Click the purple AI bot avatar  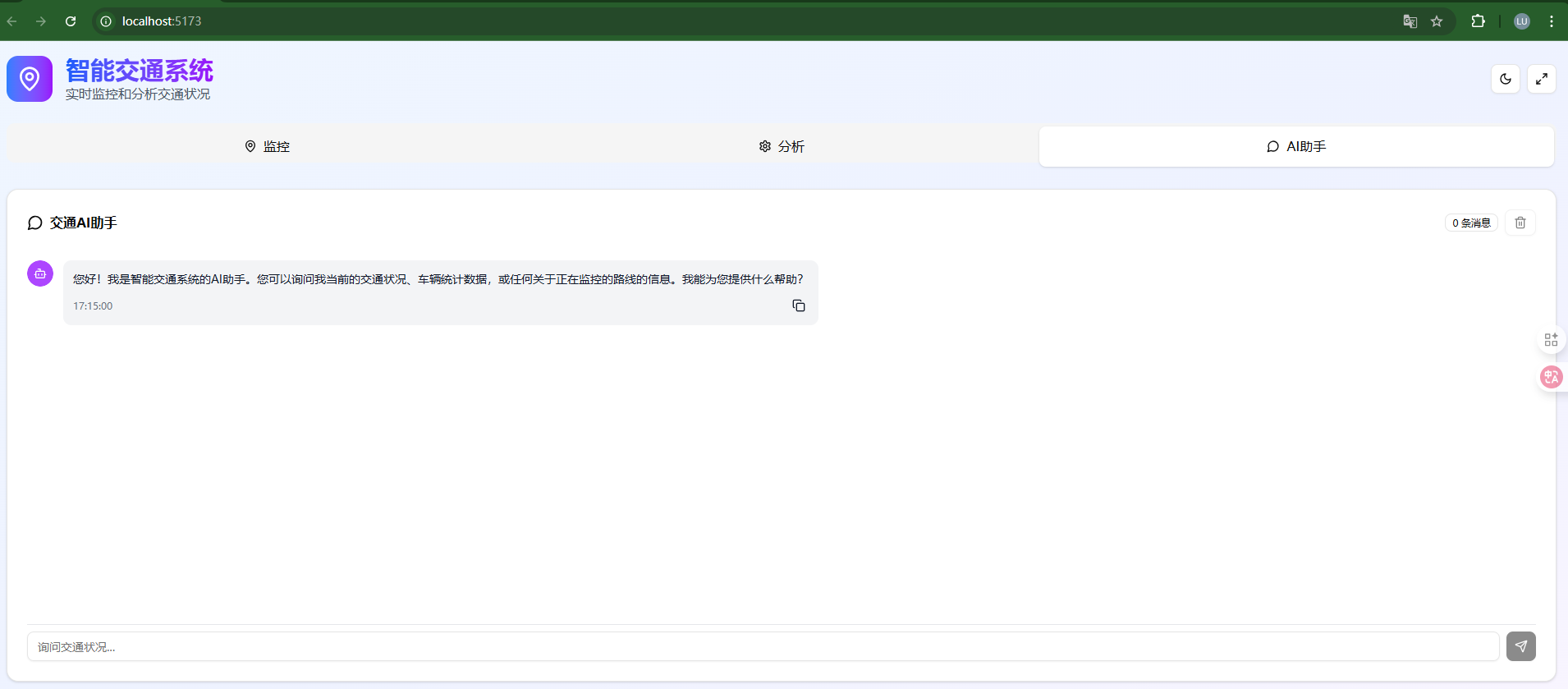[x=40, y=273]
